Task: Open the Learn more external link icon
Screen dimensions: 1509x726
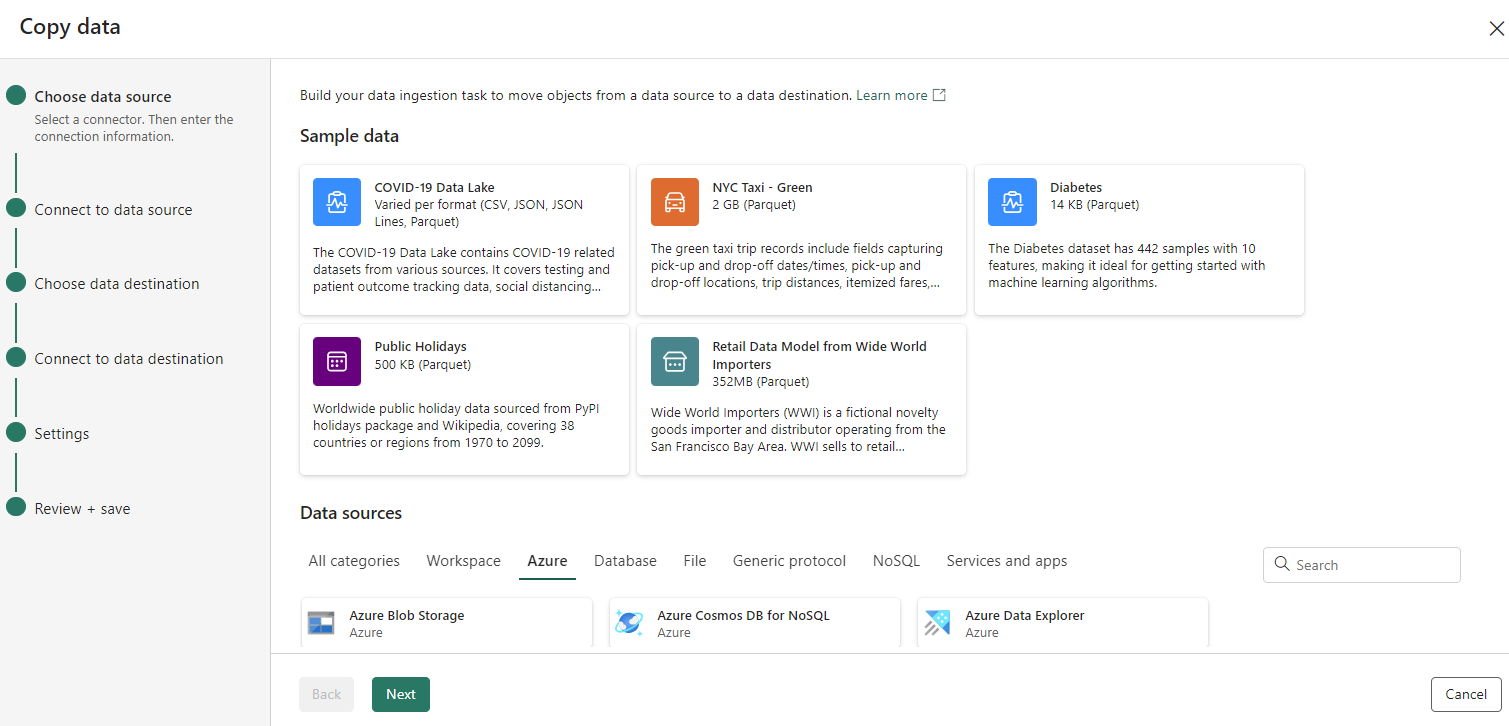Action: click(x=938, y=94)
